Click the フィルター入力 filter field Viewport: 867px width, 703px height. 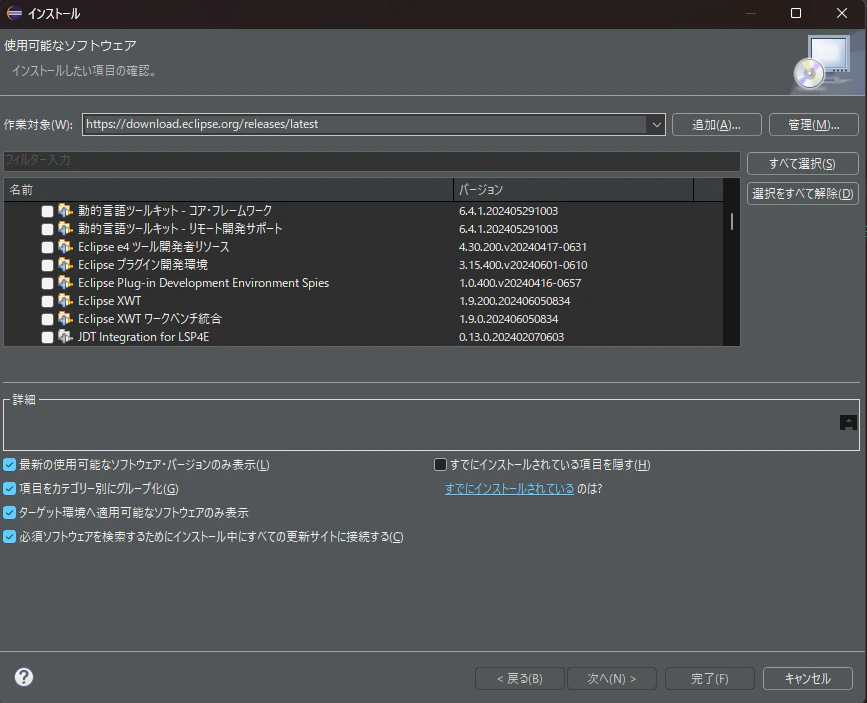[x=372, y=160]
